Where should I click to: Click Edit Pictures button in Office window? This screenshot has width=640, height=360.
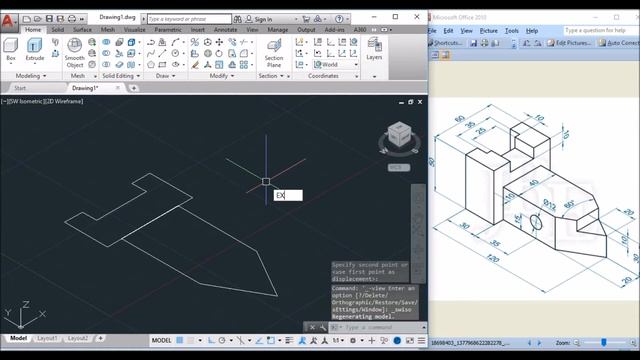click(x=569, y=43)
